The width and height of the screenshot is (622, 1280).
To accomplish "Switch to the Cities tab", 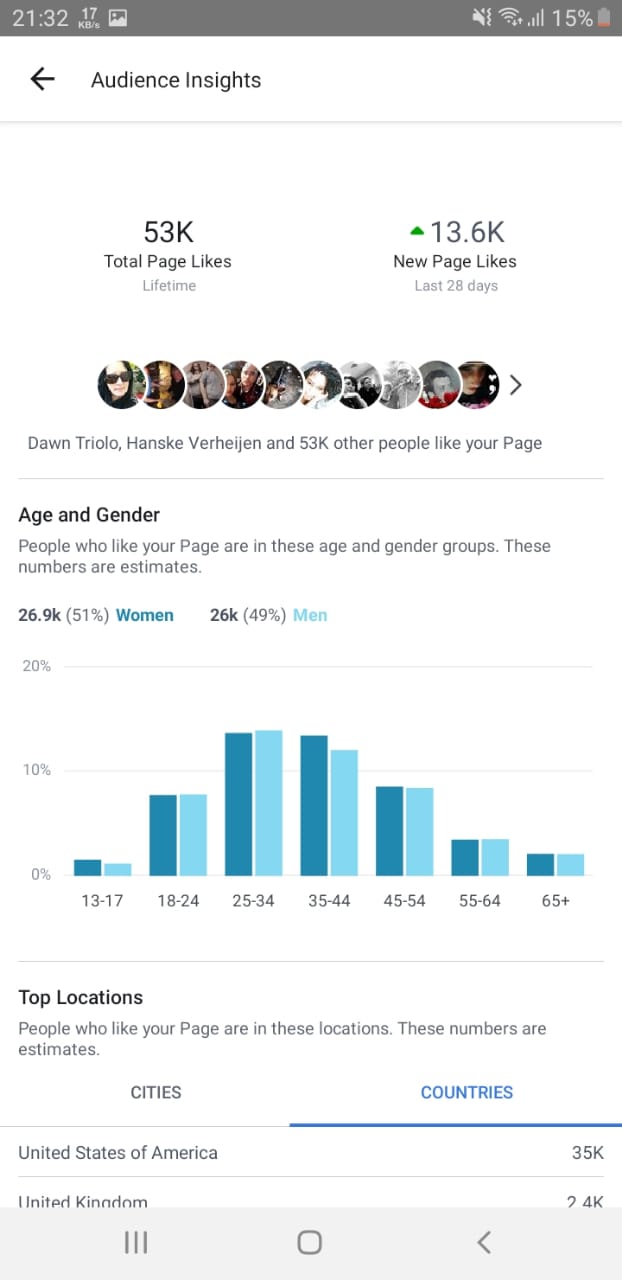I will [156, 1092].
